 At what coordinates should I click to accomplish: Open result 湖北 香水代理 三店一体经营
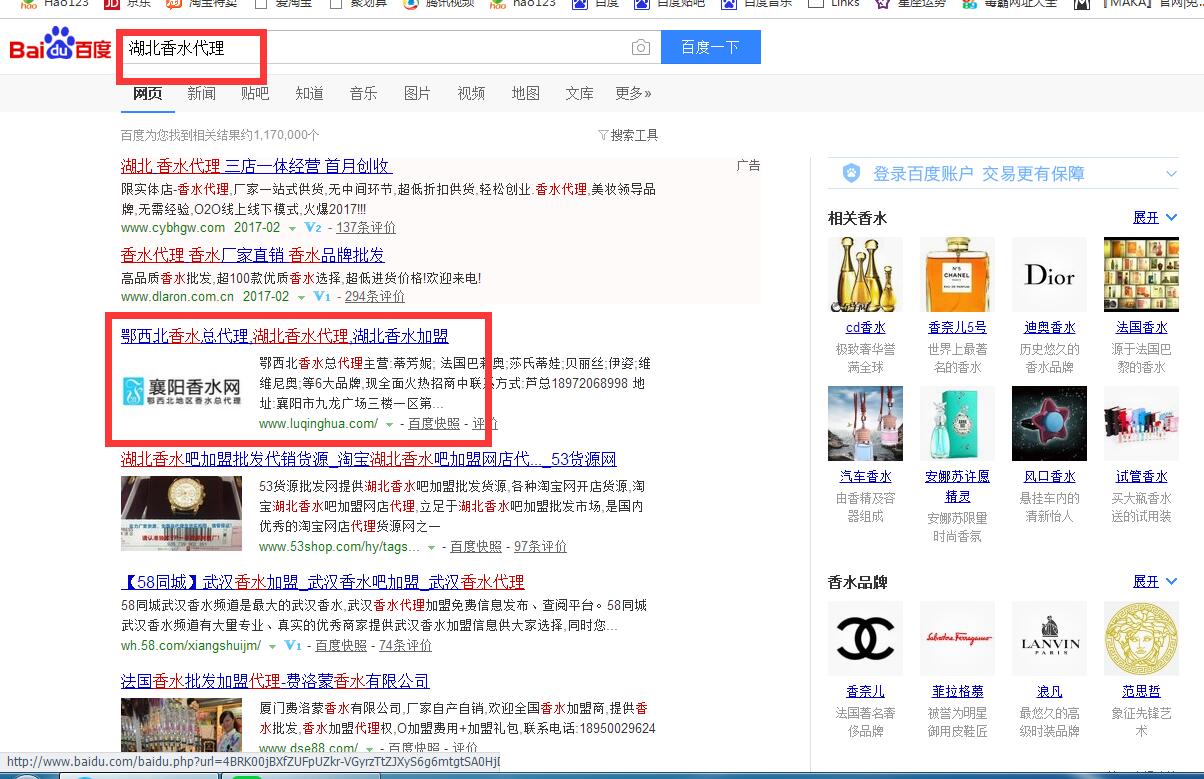pyautogui.click(x=256, y=166)
